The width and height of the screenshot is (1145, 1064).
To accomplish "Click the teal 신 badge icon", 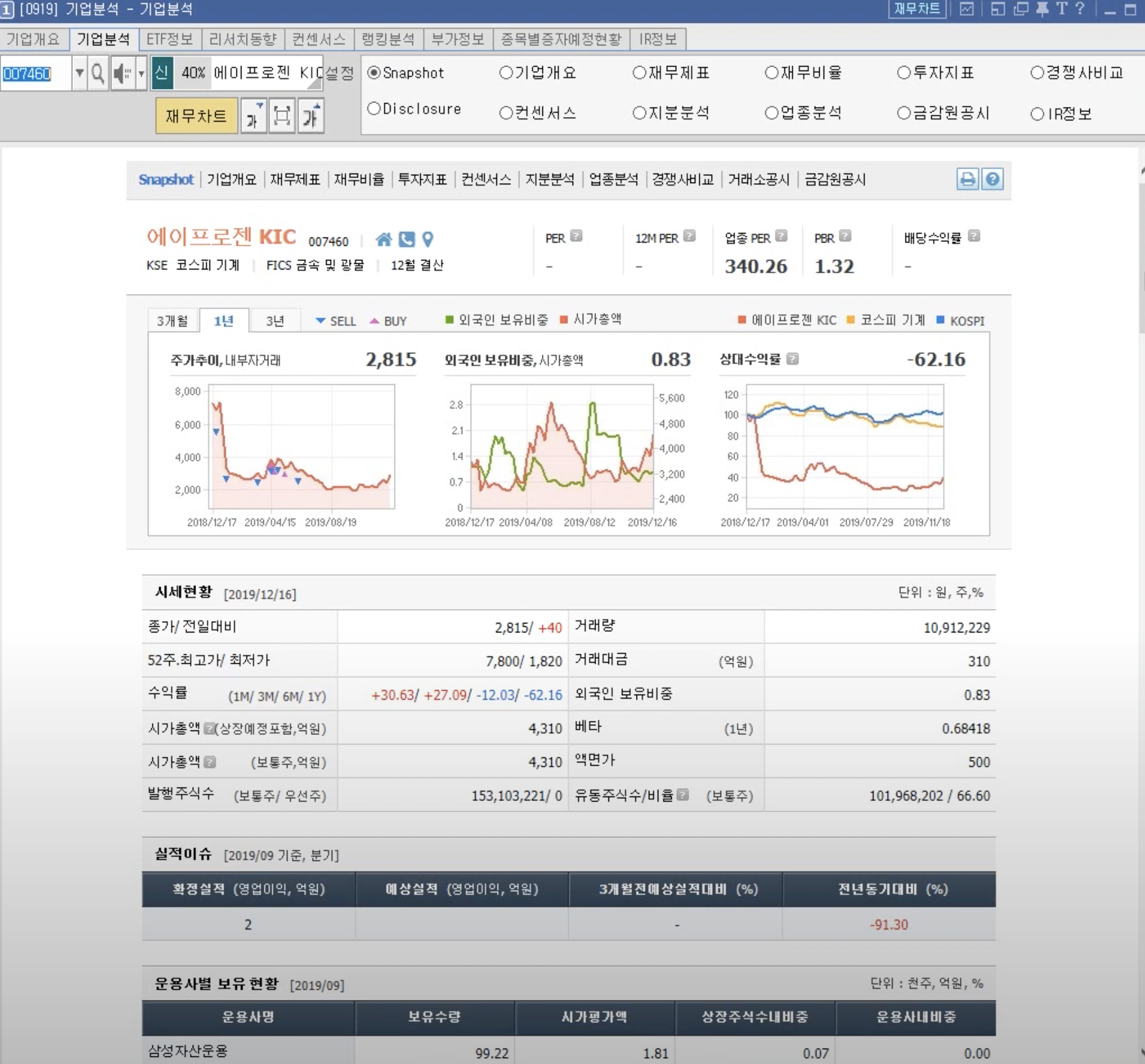I will (162, 74).
